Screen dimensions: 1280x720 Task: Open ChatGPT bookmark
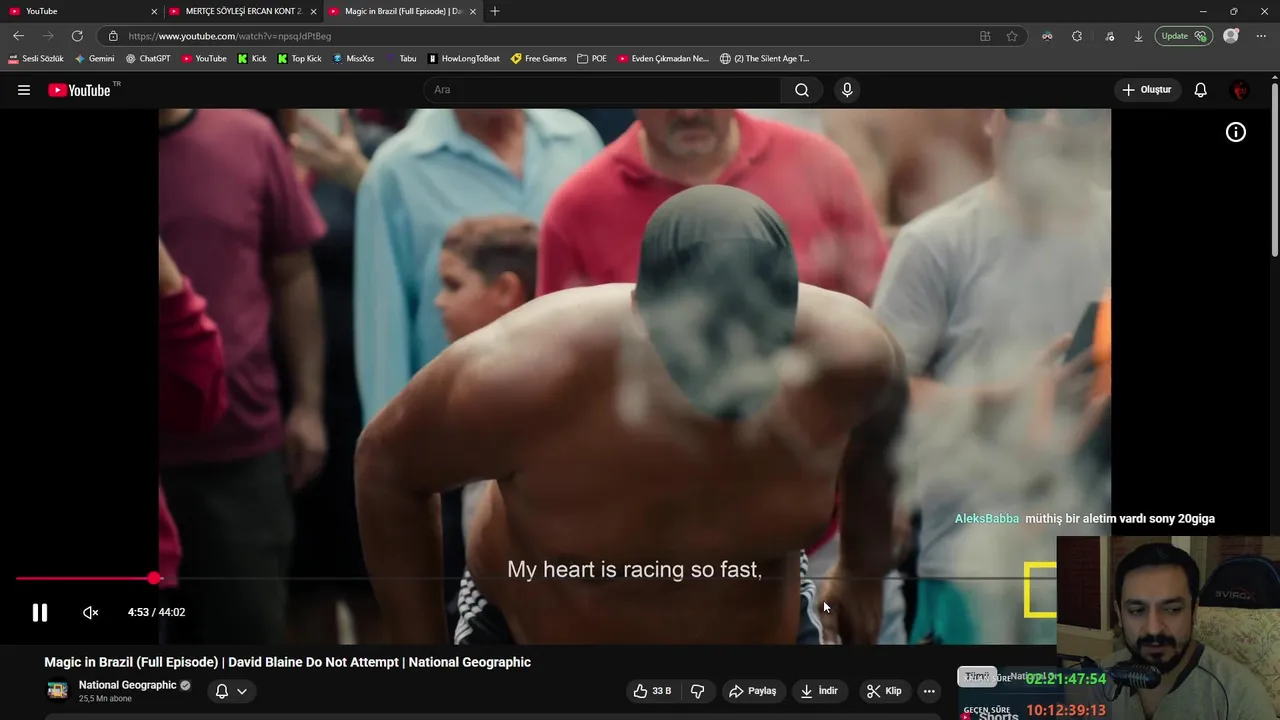[148, 59]
